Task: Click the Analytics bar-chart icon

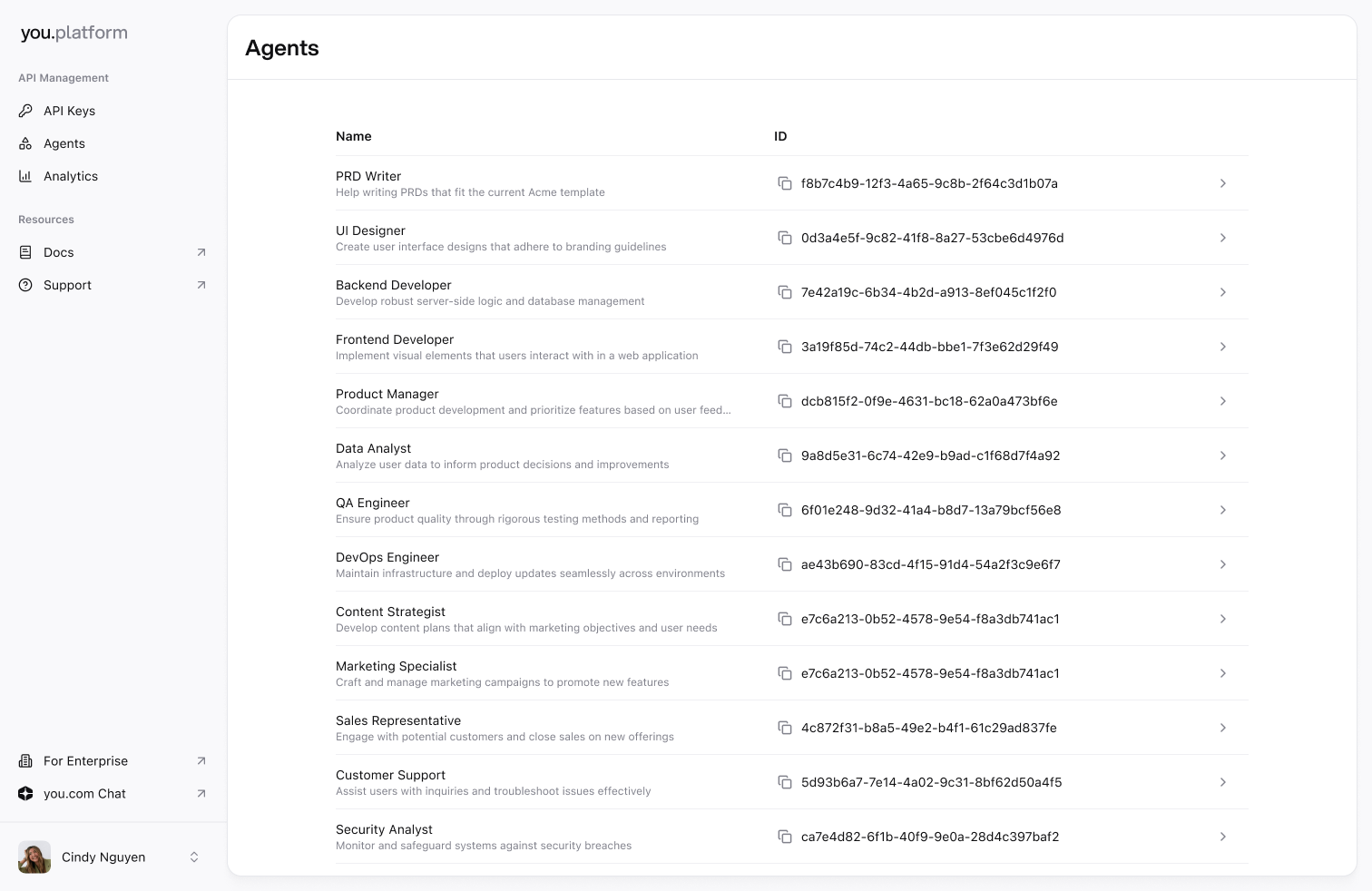Action: [x=25, y=176]
